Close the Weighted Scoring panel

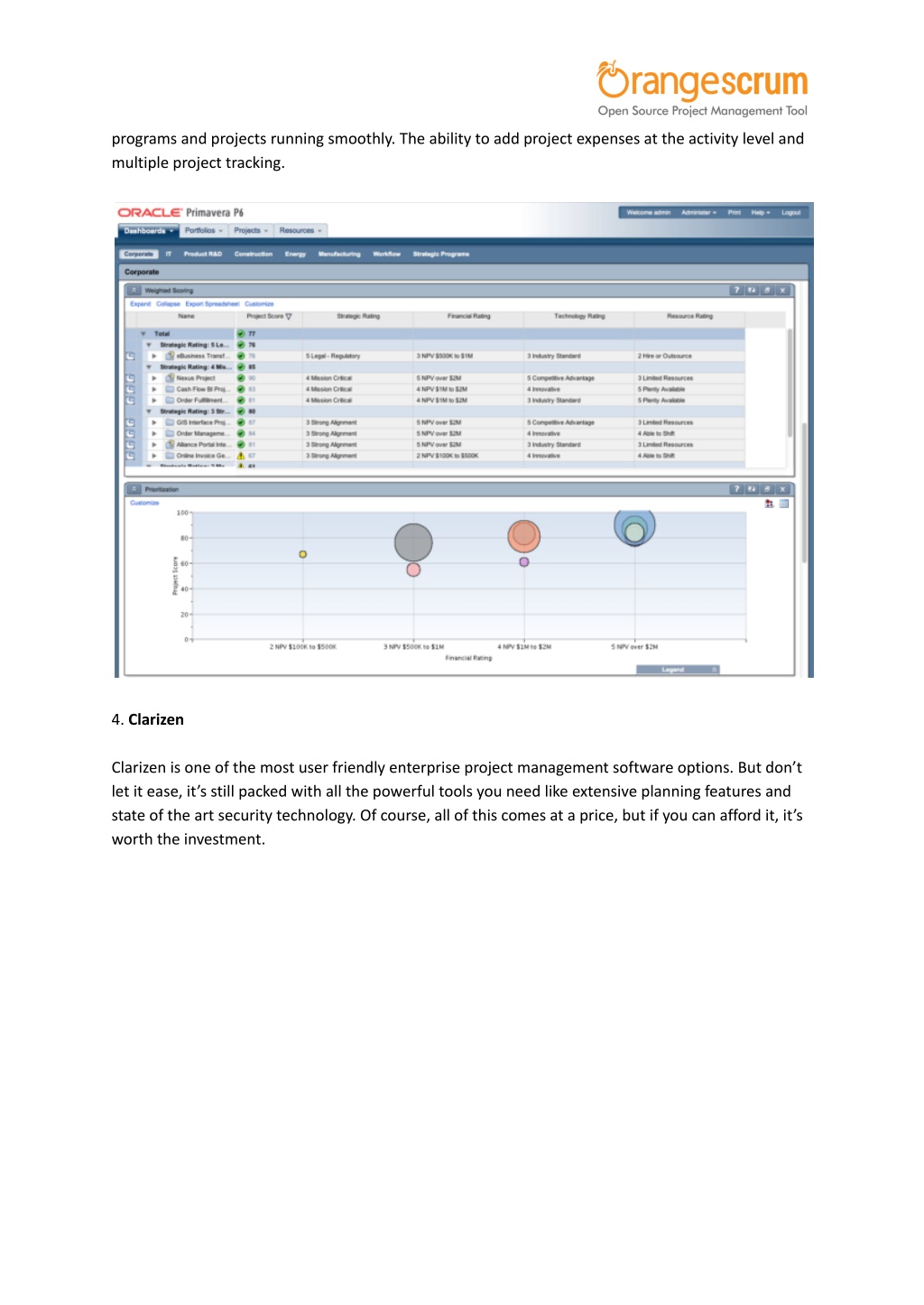pyautogui.click(x=782, y=291)
